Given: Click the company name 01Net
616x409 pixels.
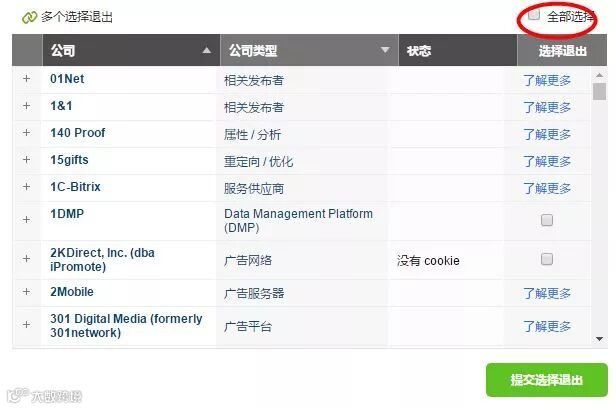Looking at the screenshot, I should tap(67, 79).
